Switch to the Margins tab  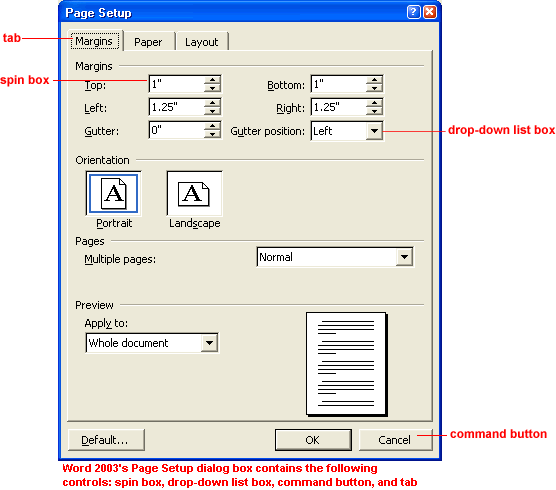[x=94, y=41]
